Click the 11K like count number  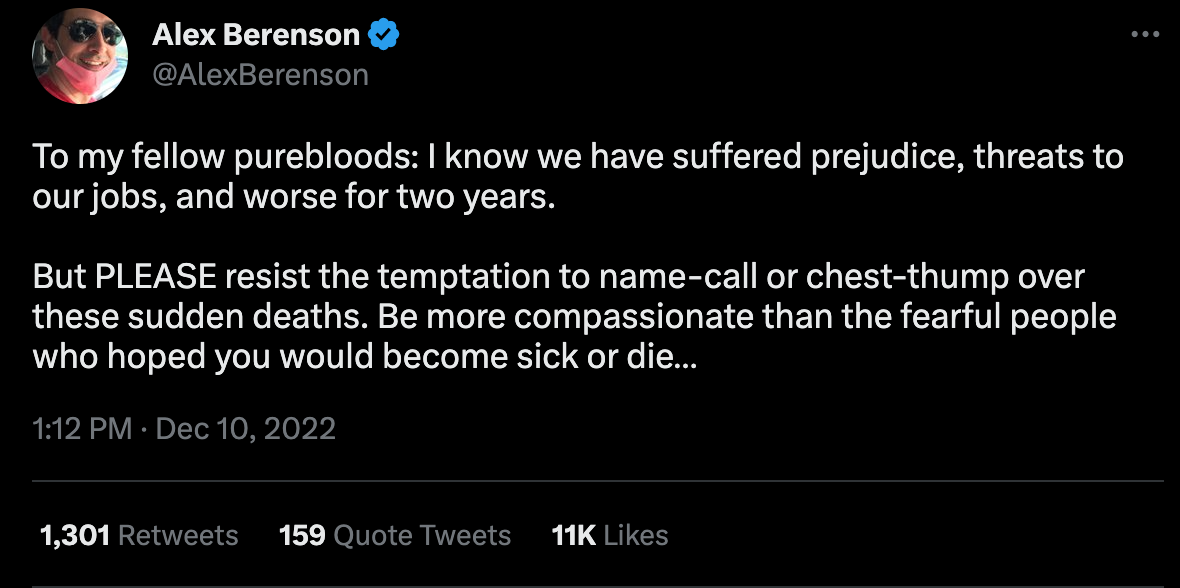(x=574, y=535)
